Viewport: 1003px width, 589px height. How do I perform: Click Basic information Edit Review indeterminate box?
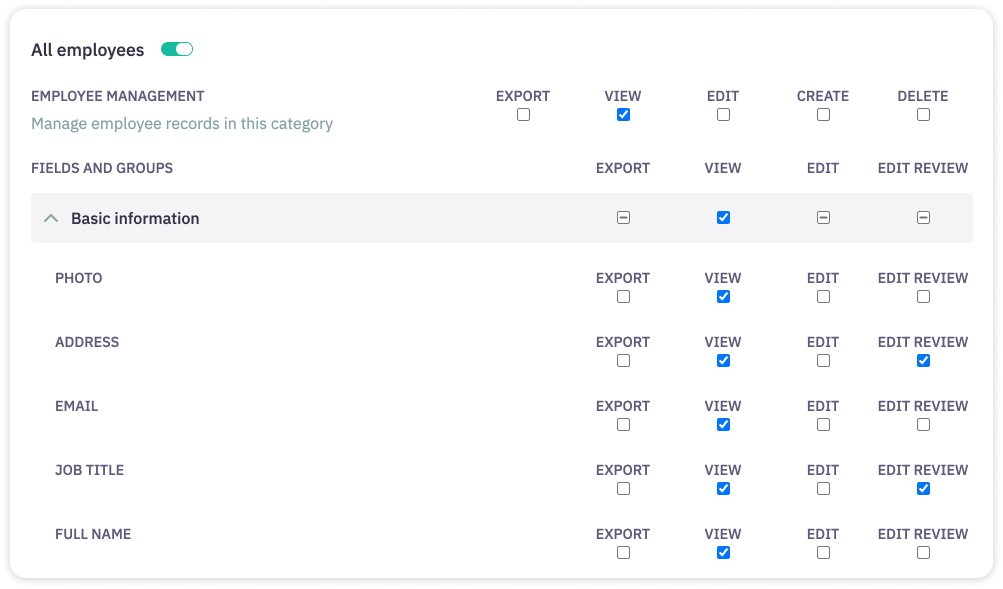923,217
